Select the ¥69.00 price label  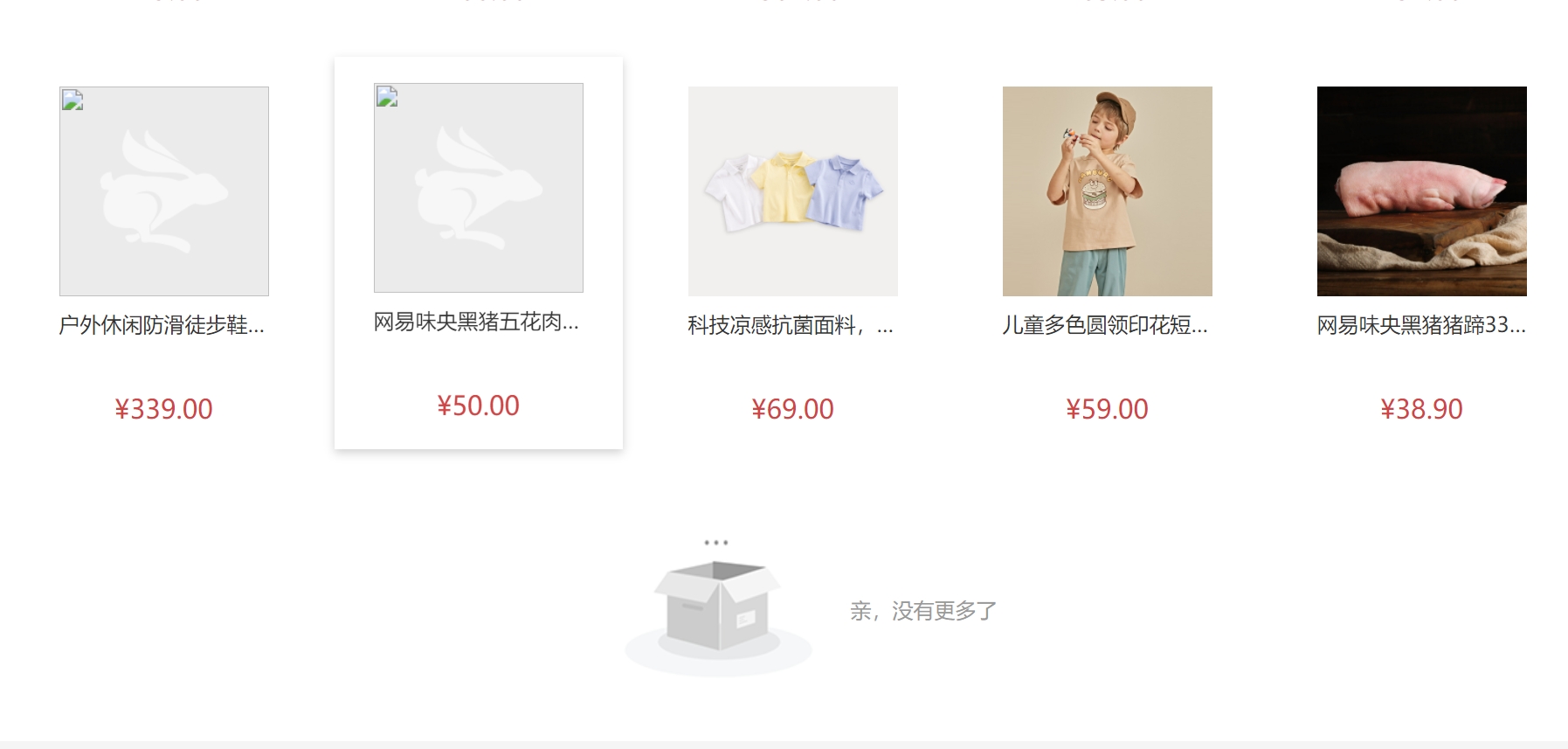793,409
